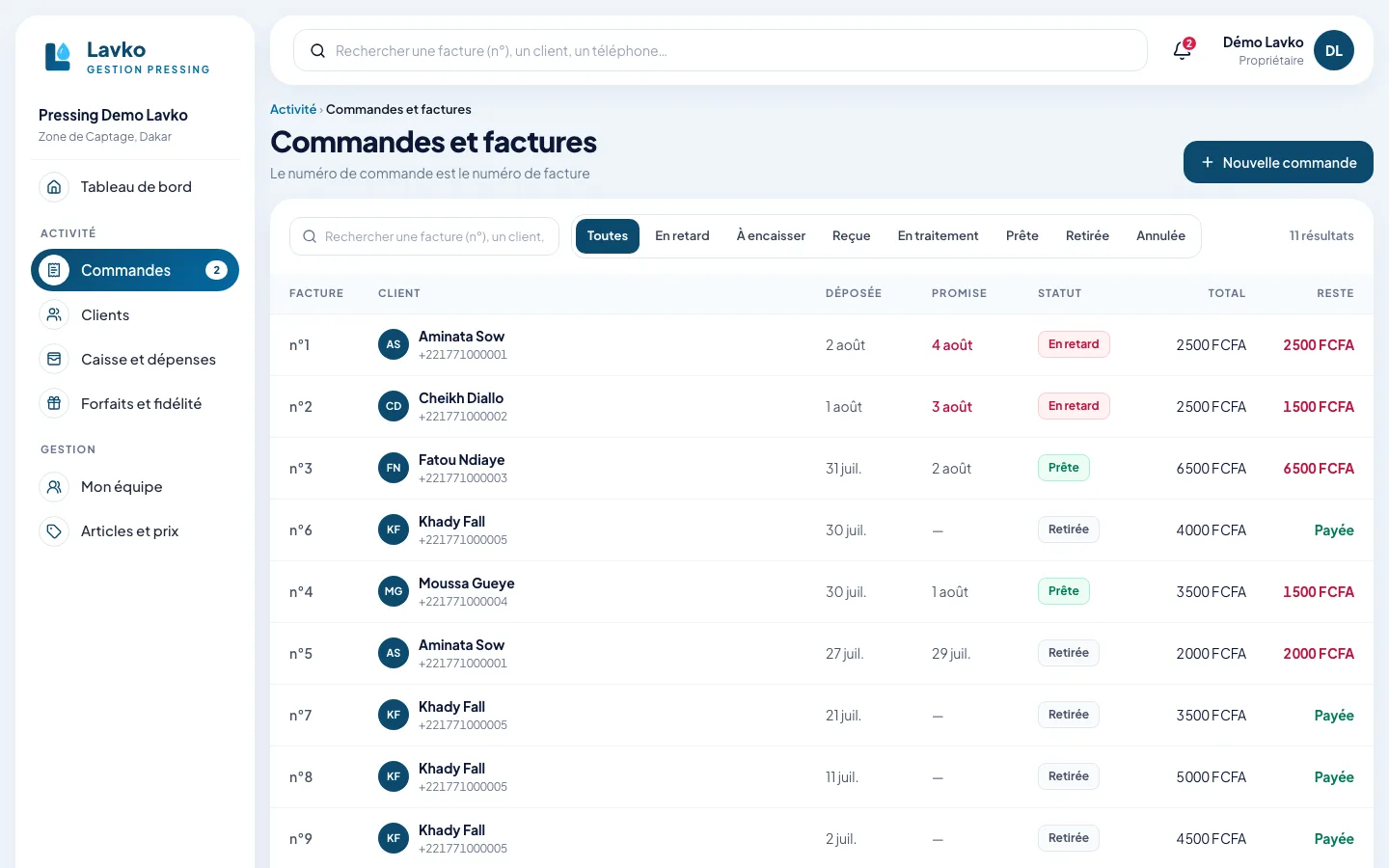Select the Toutes filter tab
Screen dimensions: 1389x868
coord(608,236)
